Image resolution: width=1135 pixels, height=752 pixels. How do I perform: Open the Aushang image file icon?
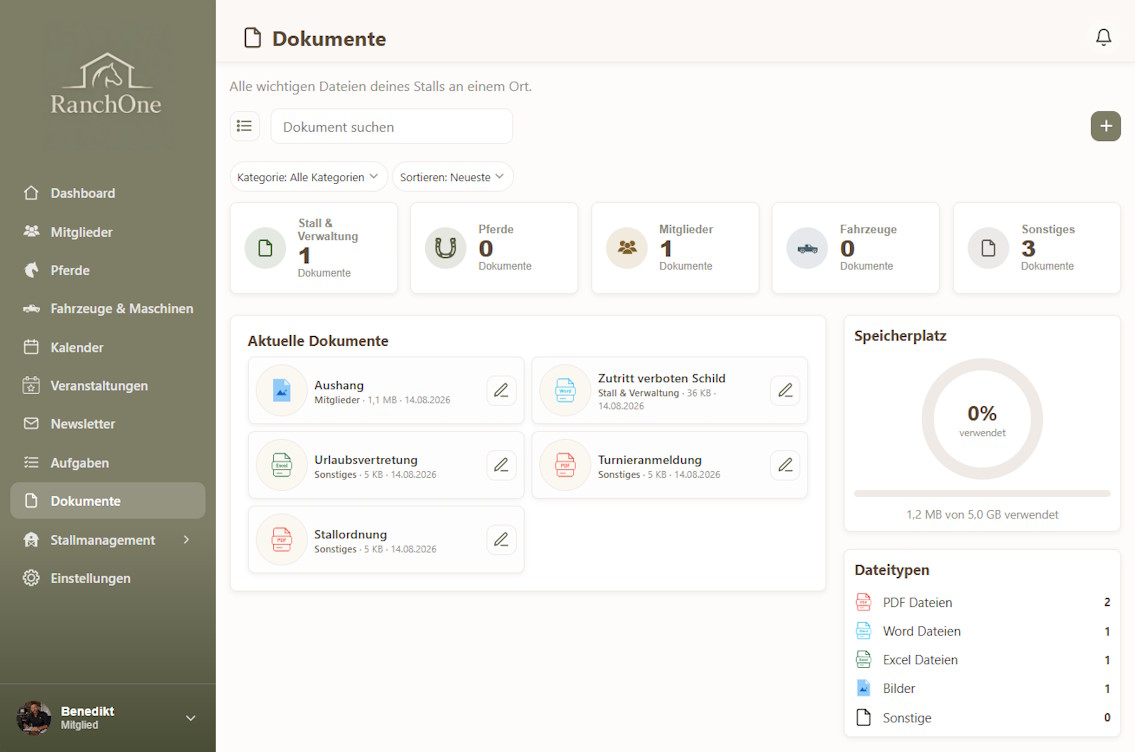coord(282,390)
